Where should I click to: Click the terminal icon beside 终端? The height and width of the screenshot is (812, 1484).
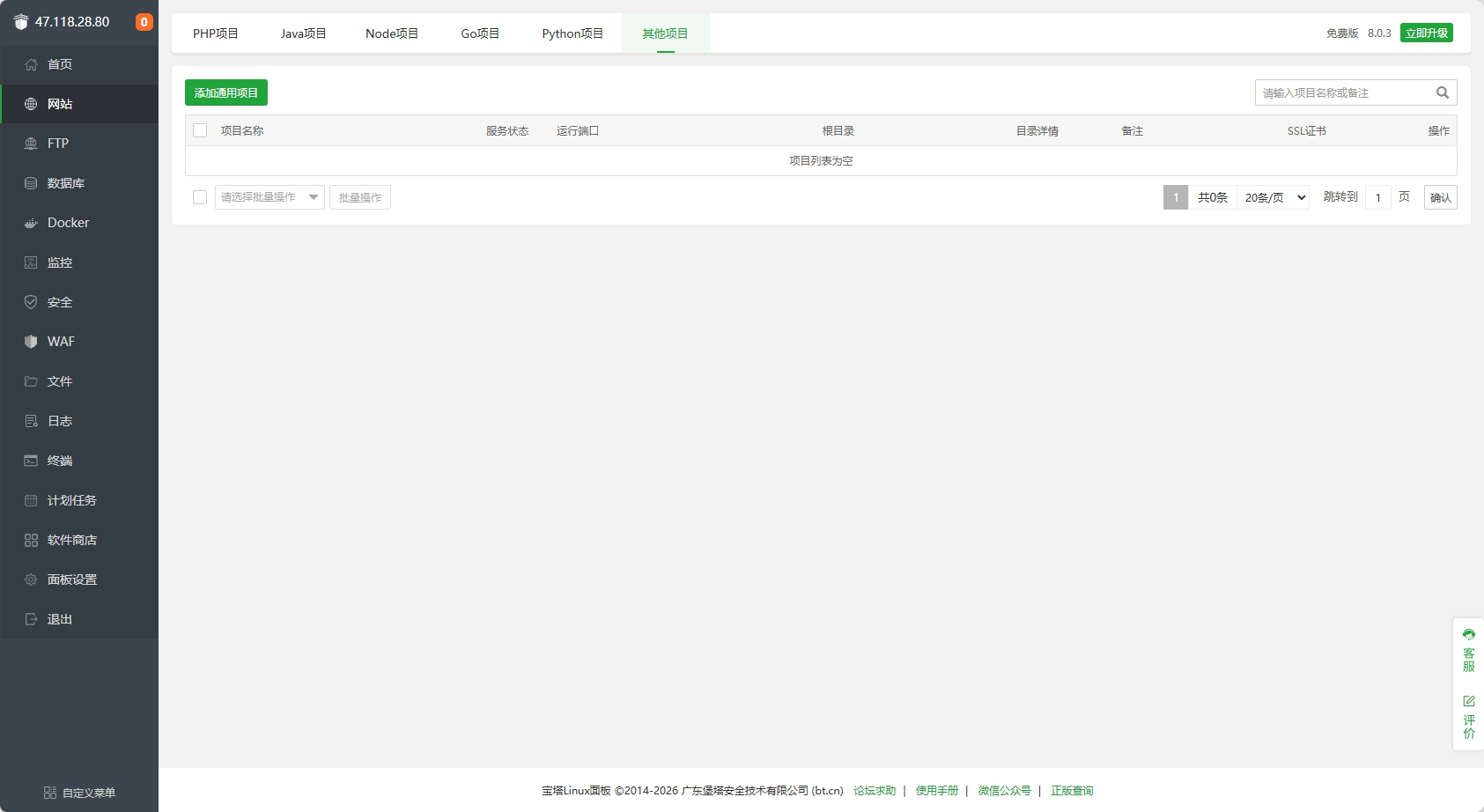coord(31,461)
